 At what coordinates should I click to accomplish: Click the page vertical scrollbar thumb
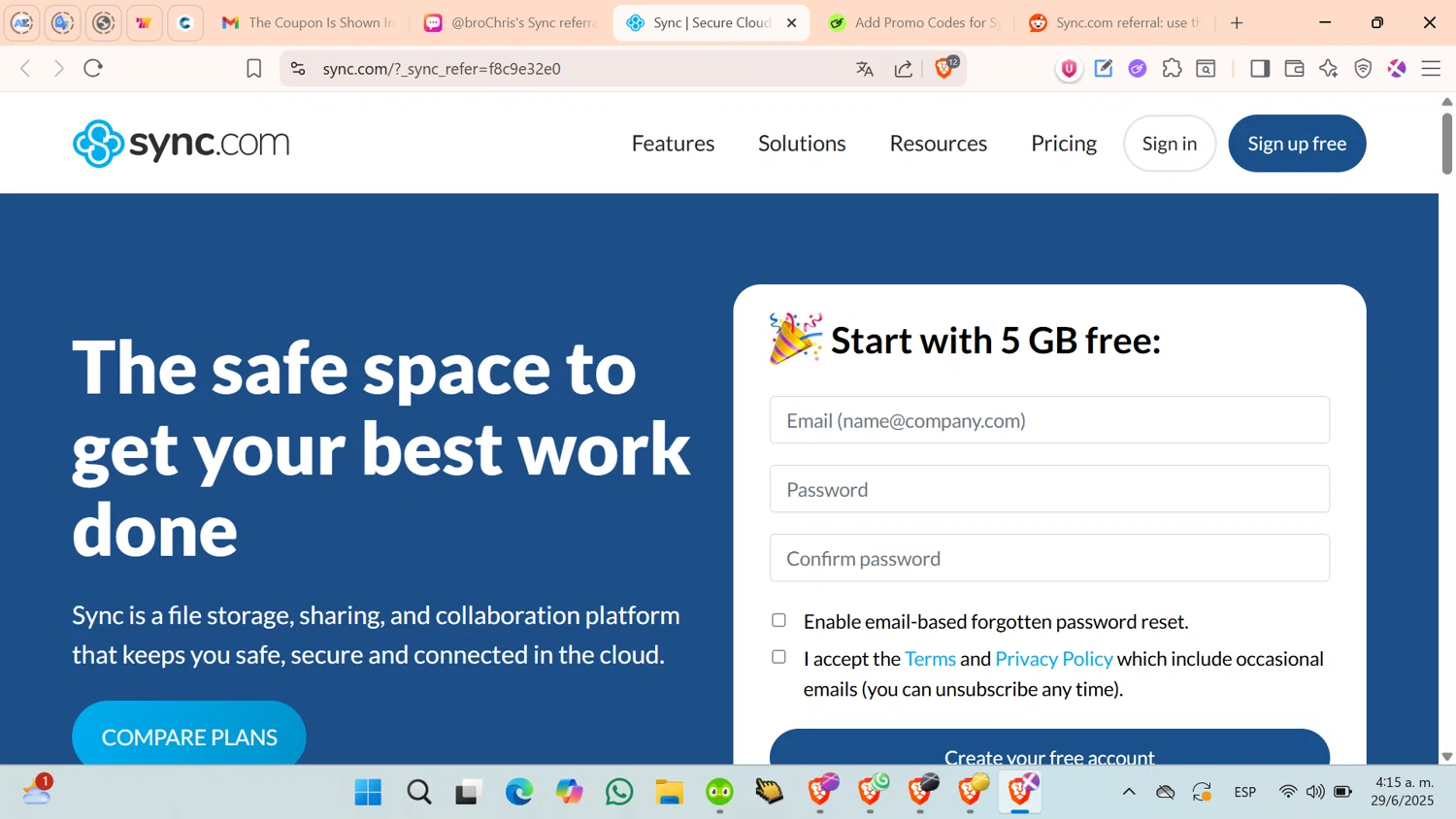click(x=1446, y=144)
